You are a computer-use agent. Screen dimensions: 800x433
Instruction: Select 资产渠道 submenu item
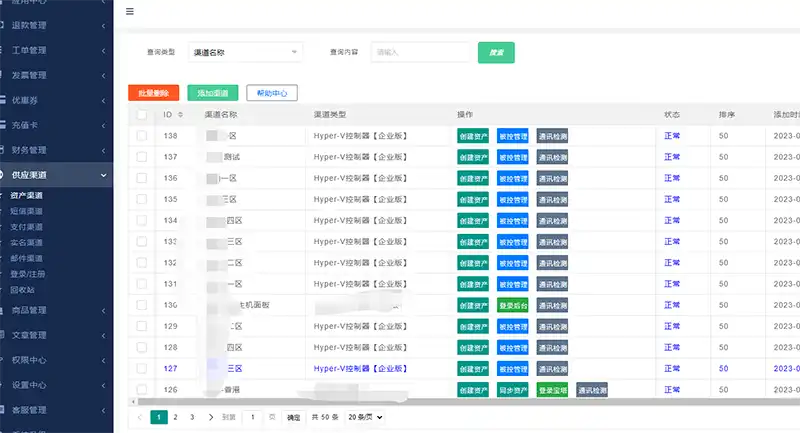pos(27,195)
